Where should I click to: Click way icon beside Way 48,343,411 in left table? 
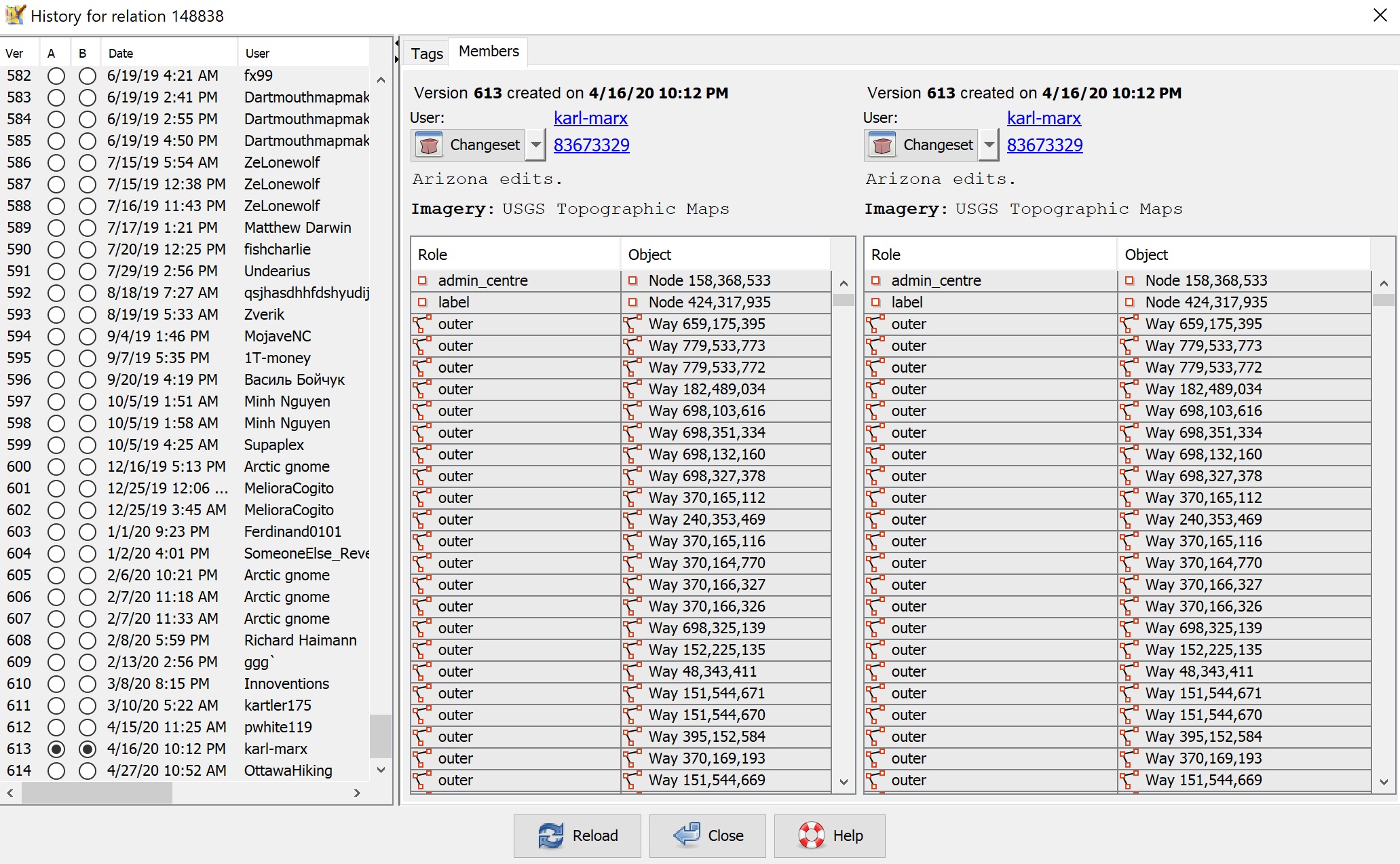tap(632, 671)
